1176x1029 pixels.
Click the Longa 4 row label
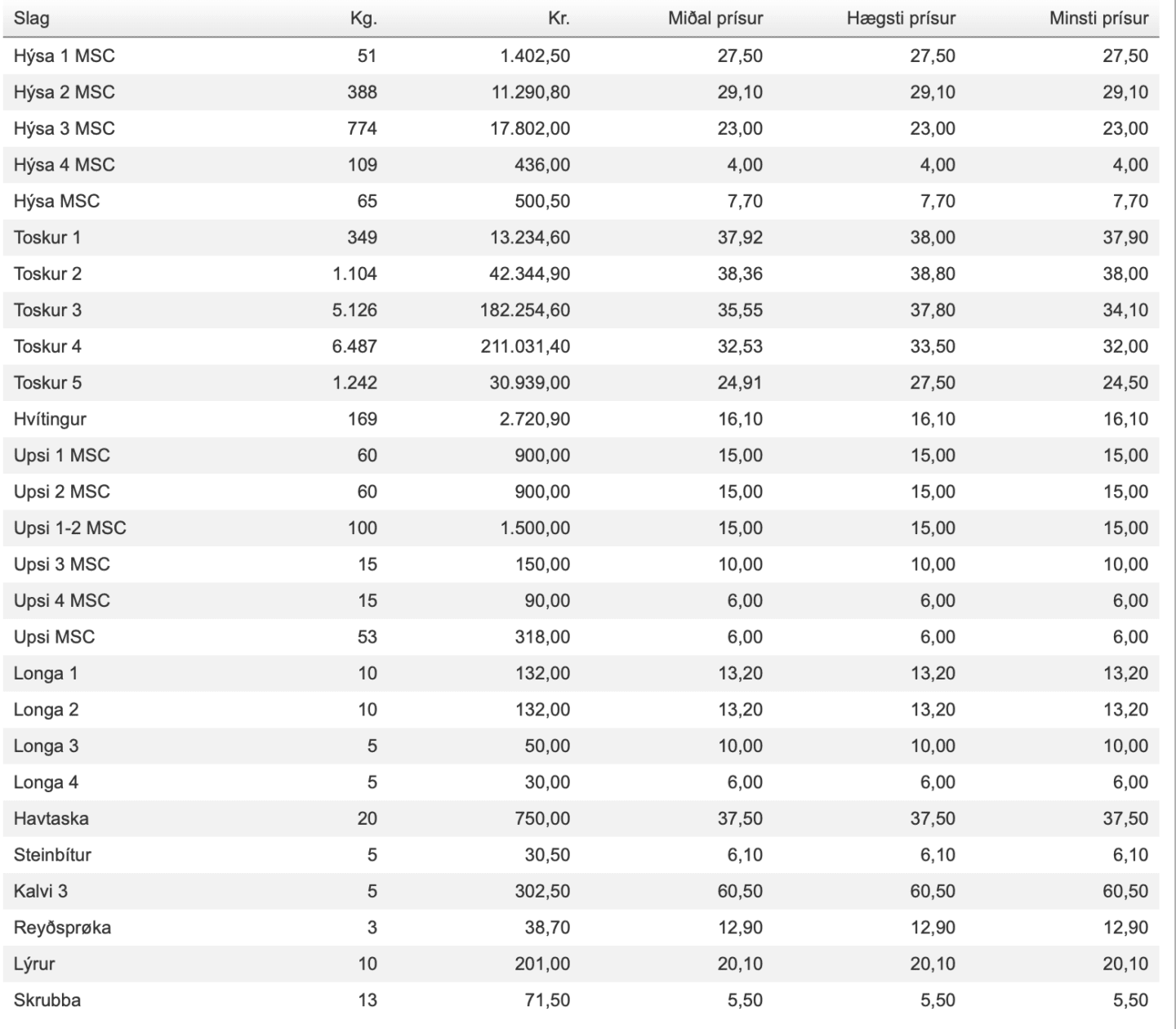46,782
